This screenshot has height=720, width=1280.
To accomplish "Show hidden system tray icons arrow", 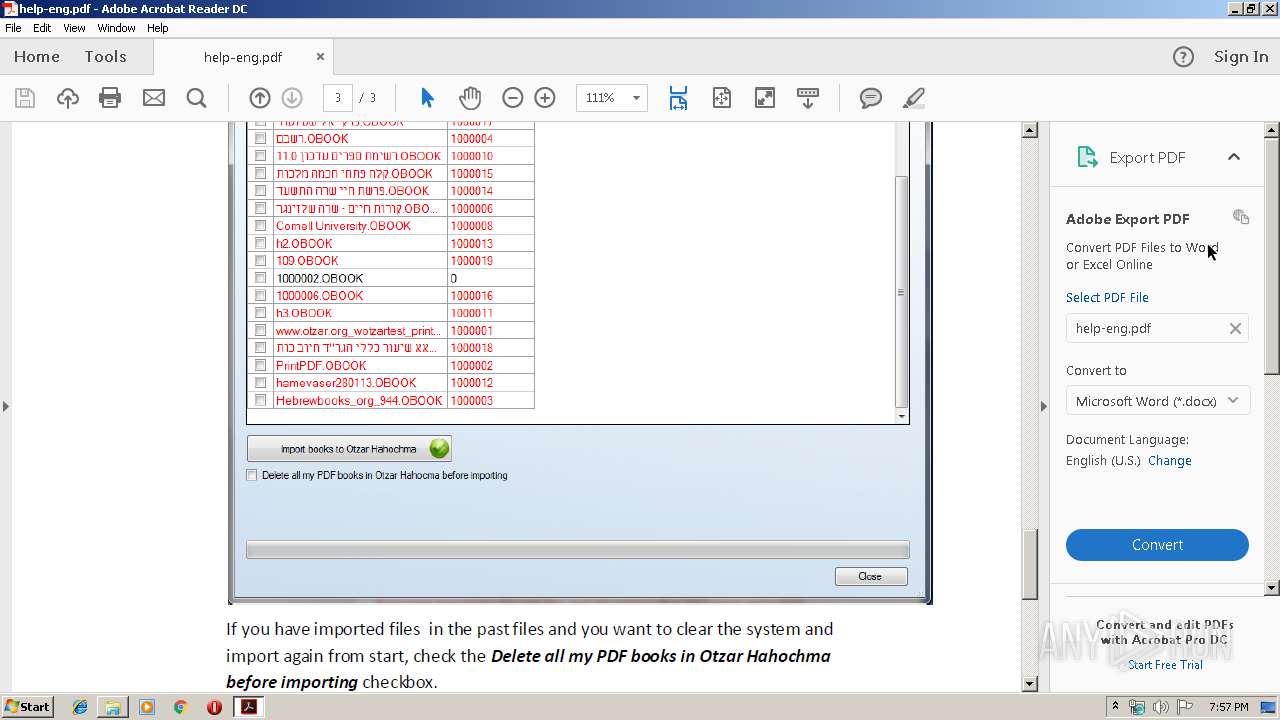I will (x=1116, y=706).
